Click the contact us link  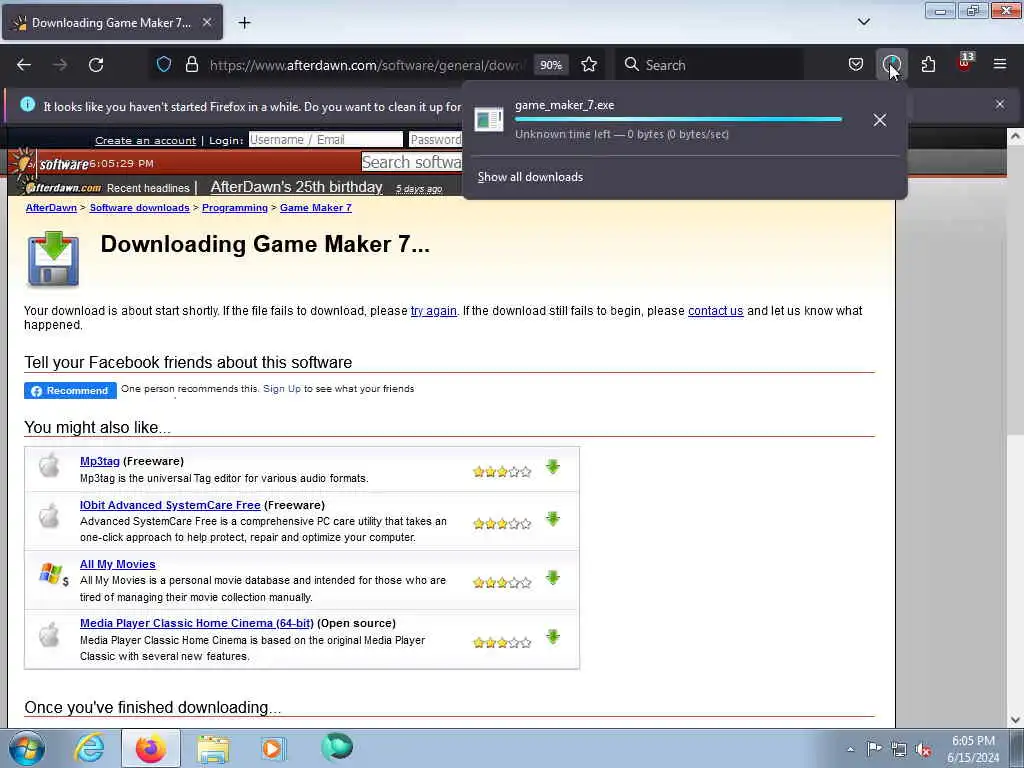715,311
